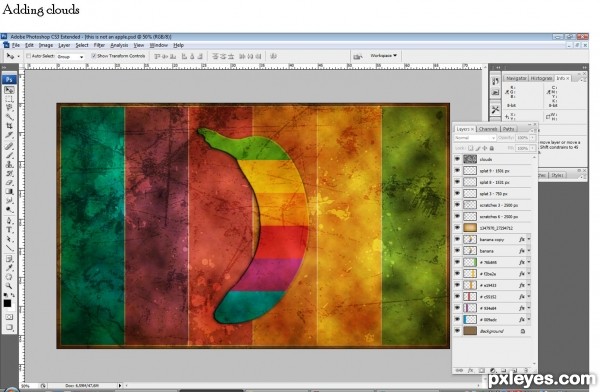Click the Delete layer trash button
The image size is (600, 392).
(526, 371)
